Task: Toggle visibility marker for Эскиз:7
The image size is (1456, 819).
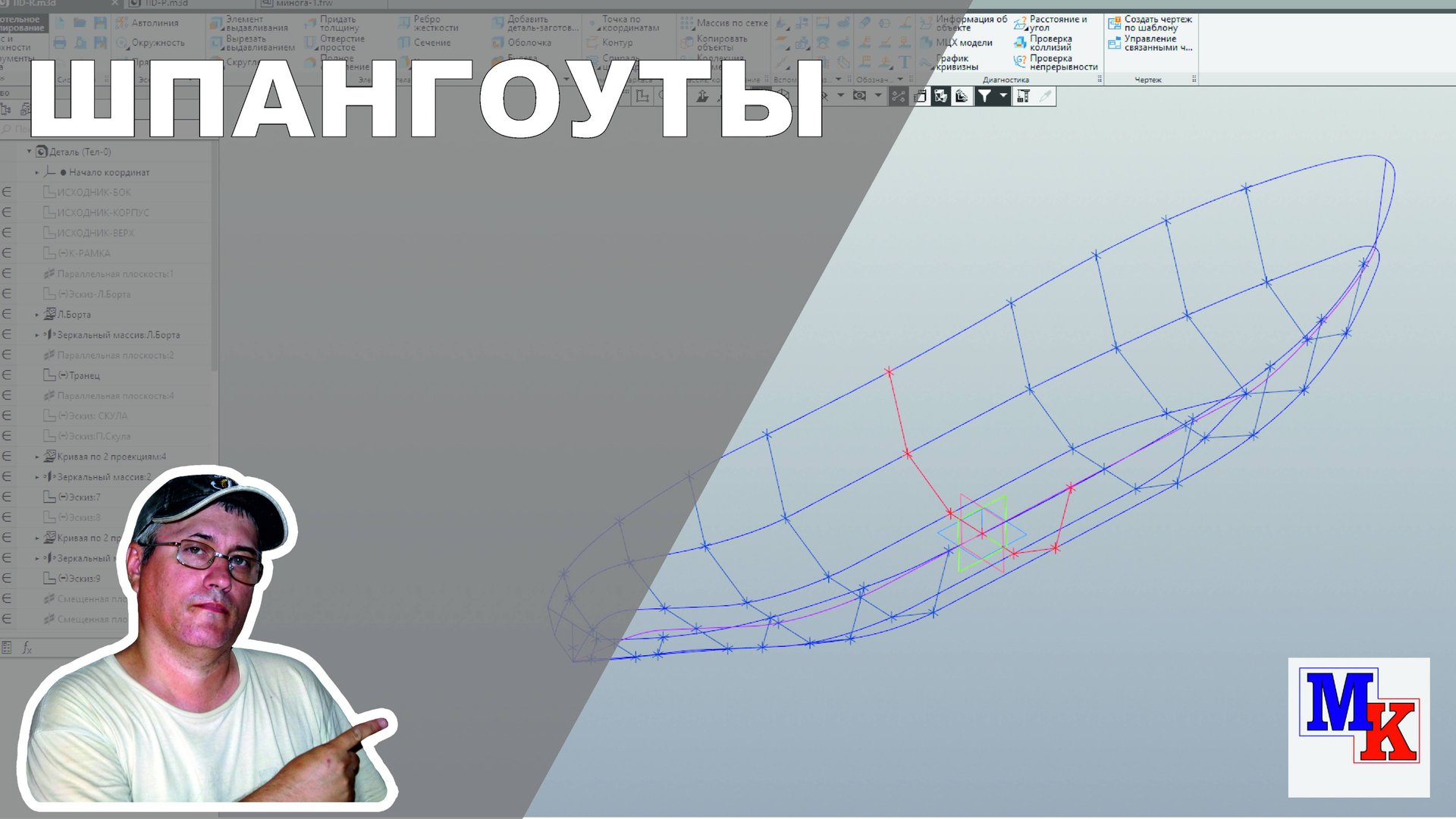Action: pos(7,497)
